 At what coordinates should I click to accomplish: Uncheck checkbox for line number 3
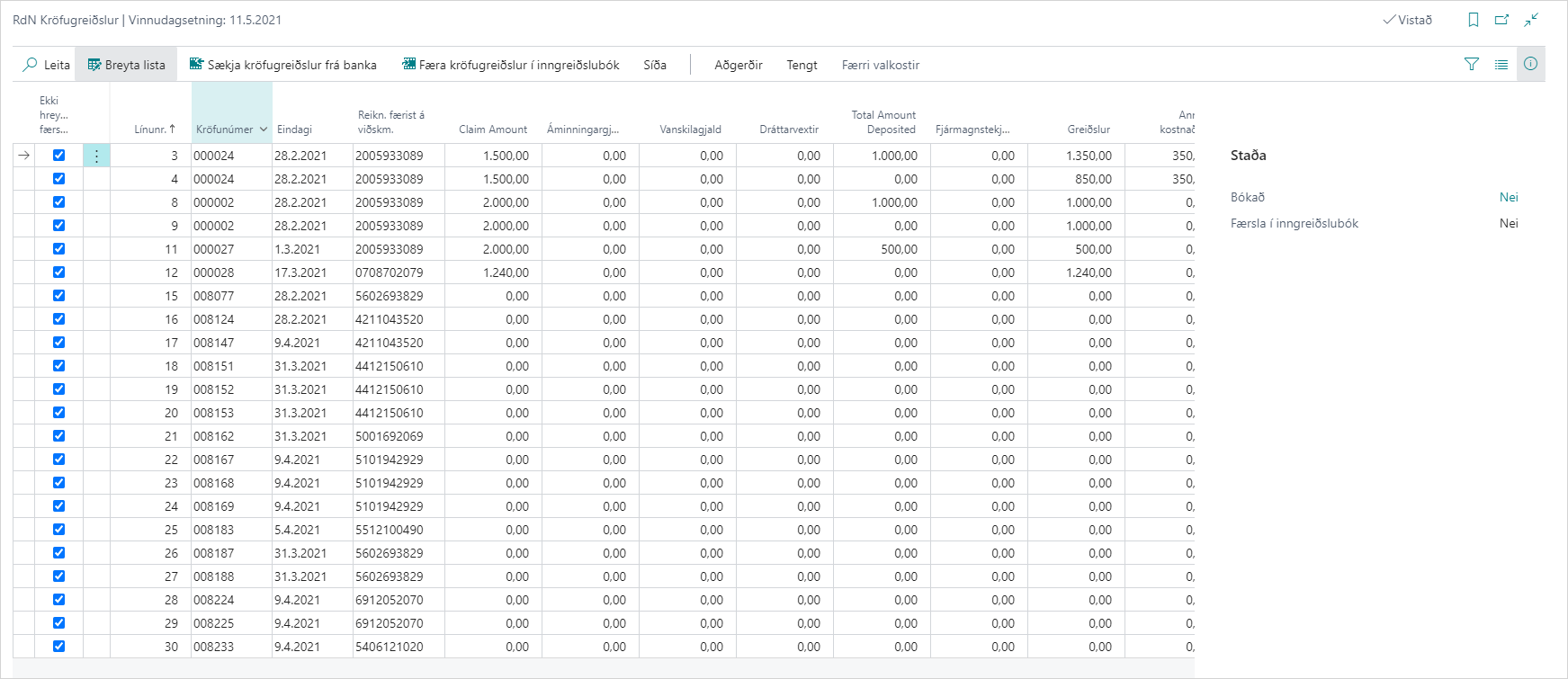pos(59,156)
